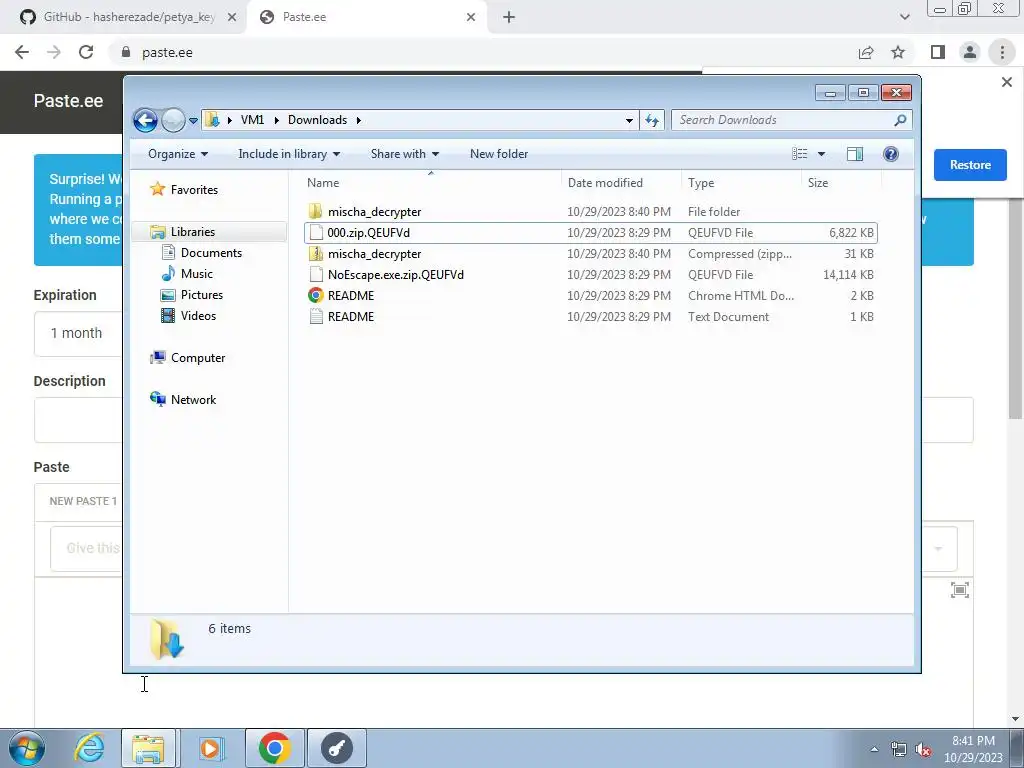Screen dimensions: 1024x768
Task: Click the muted volume tray icon
Action: click(923, 749)
